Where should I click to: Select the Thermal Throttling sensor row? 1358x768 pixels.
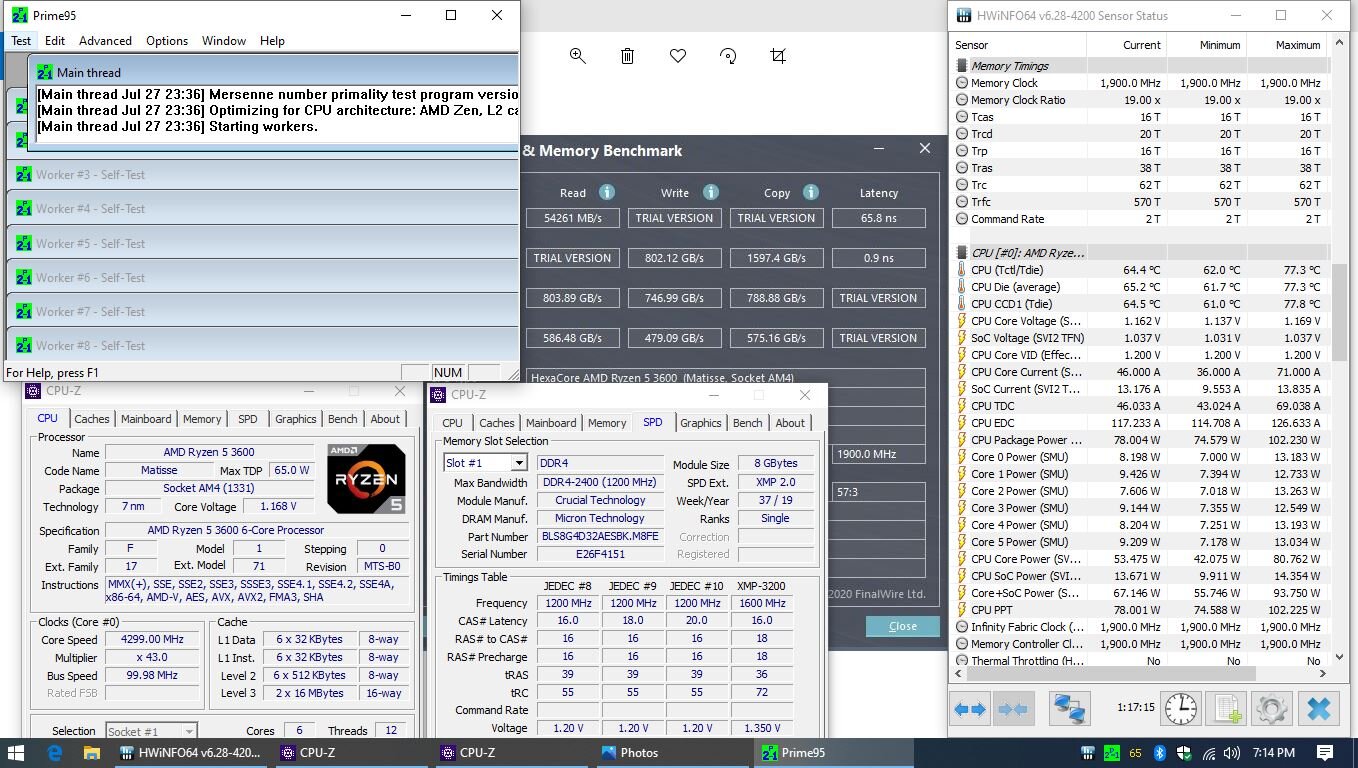pyautogui.click(x=1140, y=661)
